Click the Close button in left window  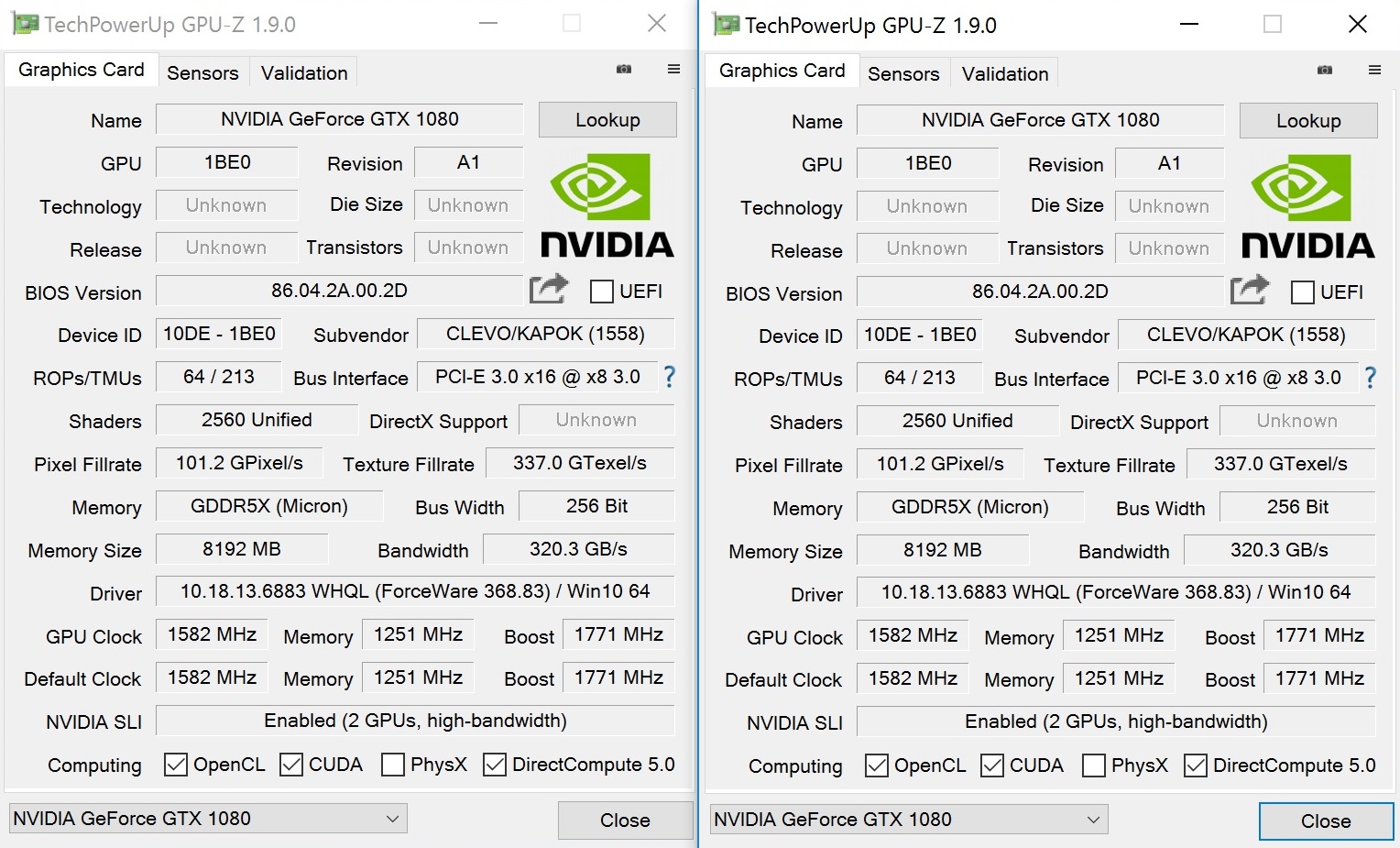pyautogui.click(x=625, y=820)
